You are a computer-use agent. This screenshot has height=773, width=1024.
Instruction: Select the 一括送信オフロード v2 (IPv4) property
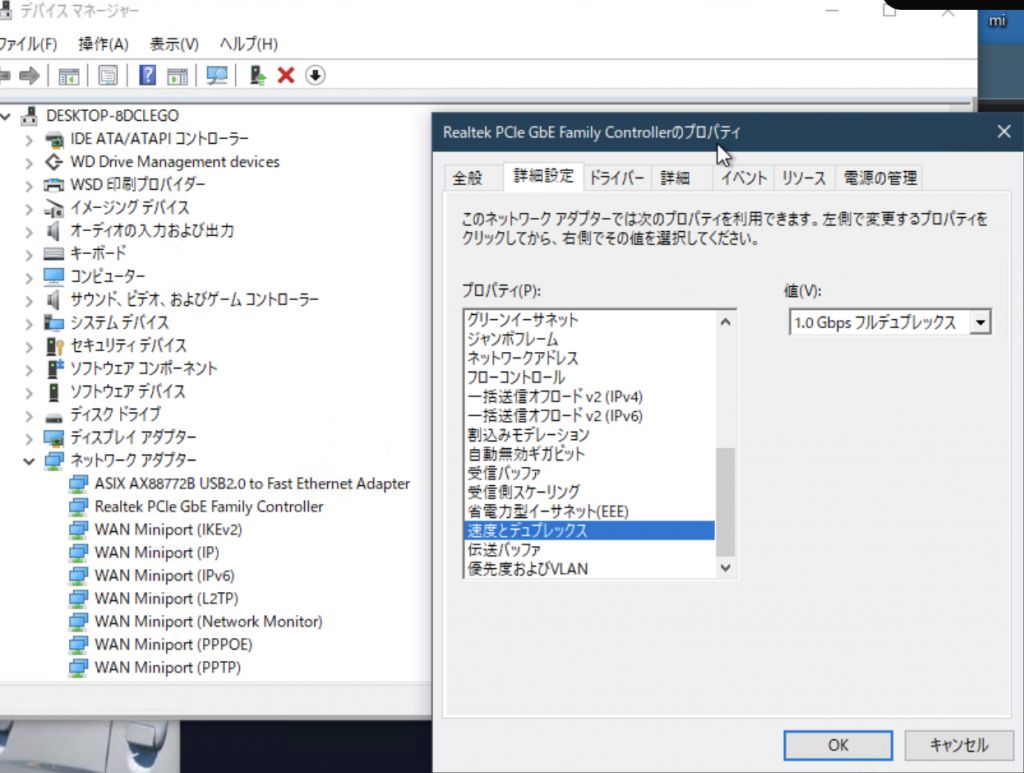coord(589,396)
